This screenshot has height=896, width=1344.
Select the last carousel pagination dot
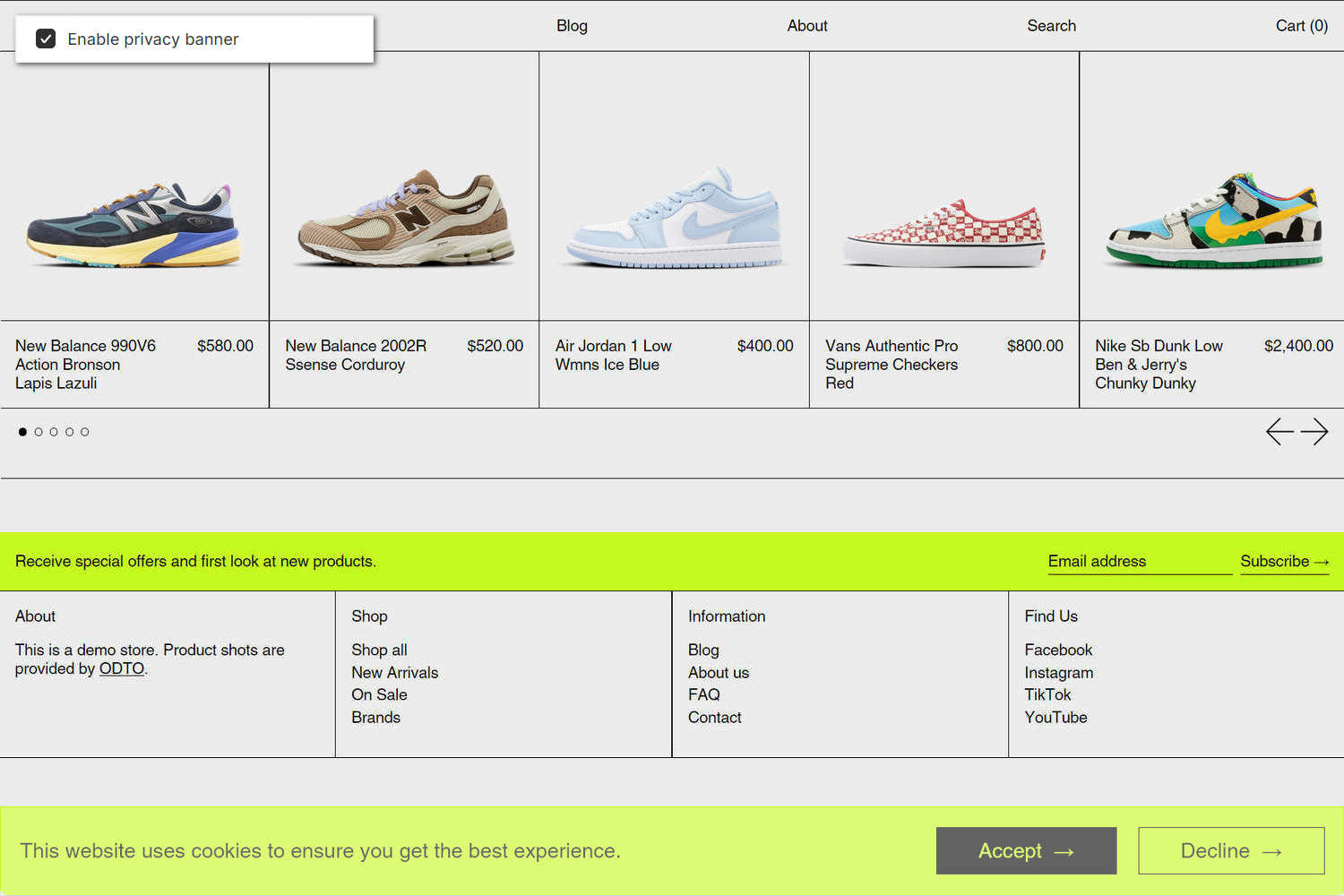point(84,431)
